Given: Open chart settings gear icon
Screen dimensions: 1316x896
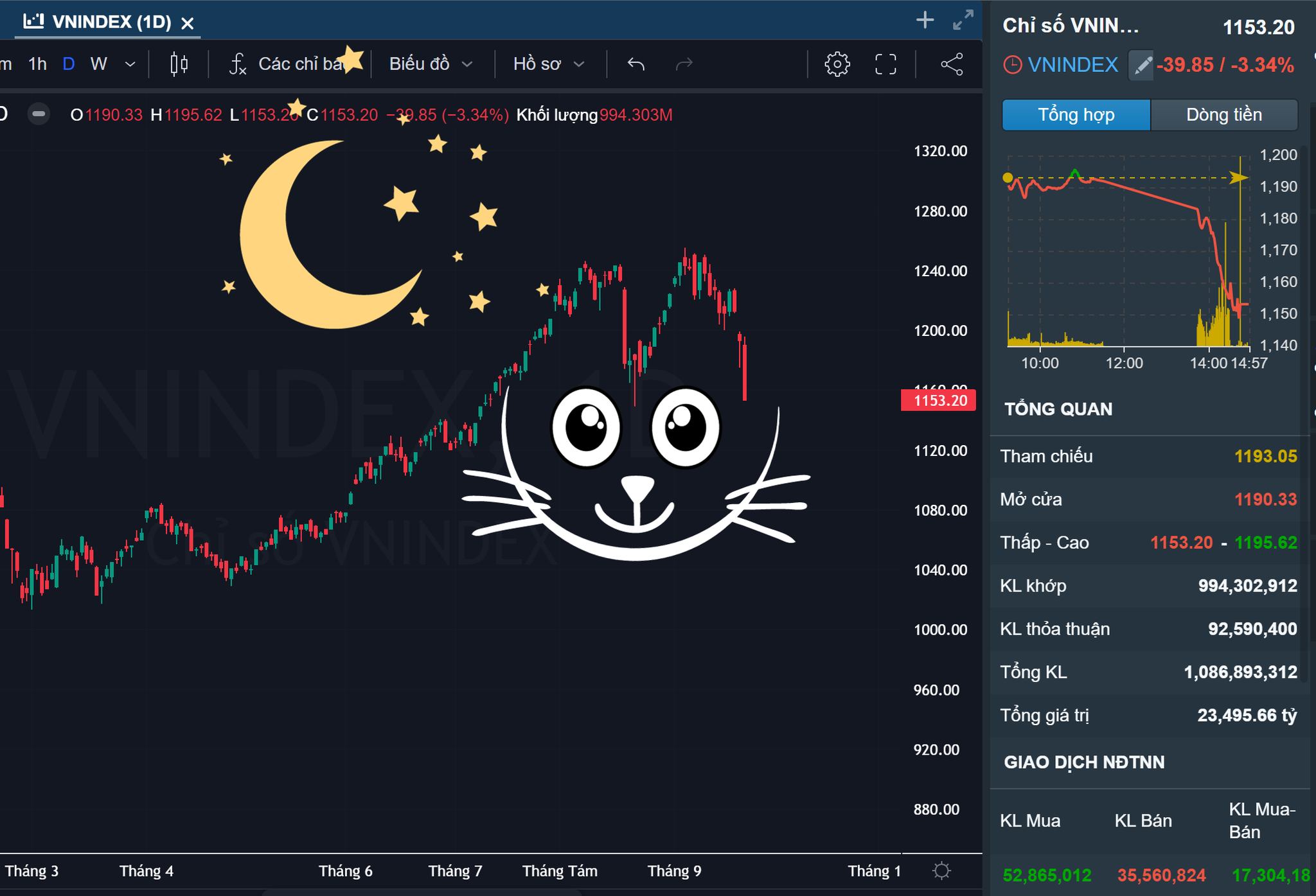Looking at the screenshot, I should [837, 64].
